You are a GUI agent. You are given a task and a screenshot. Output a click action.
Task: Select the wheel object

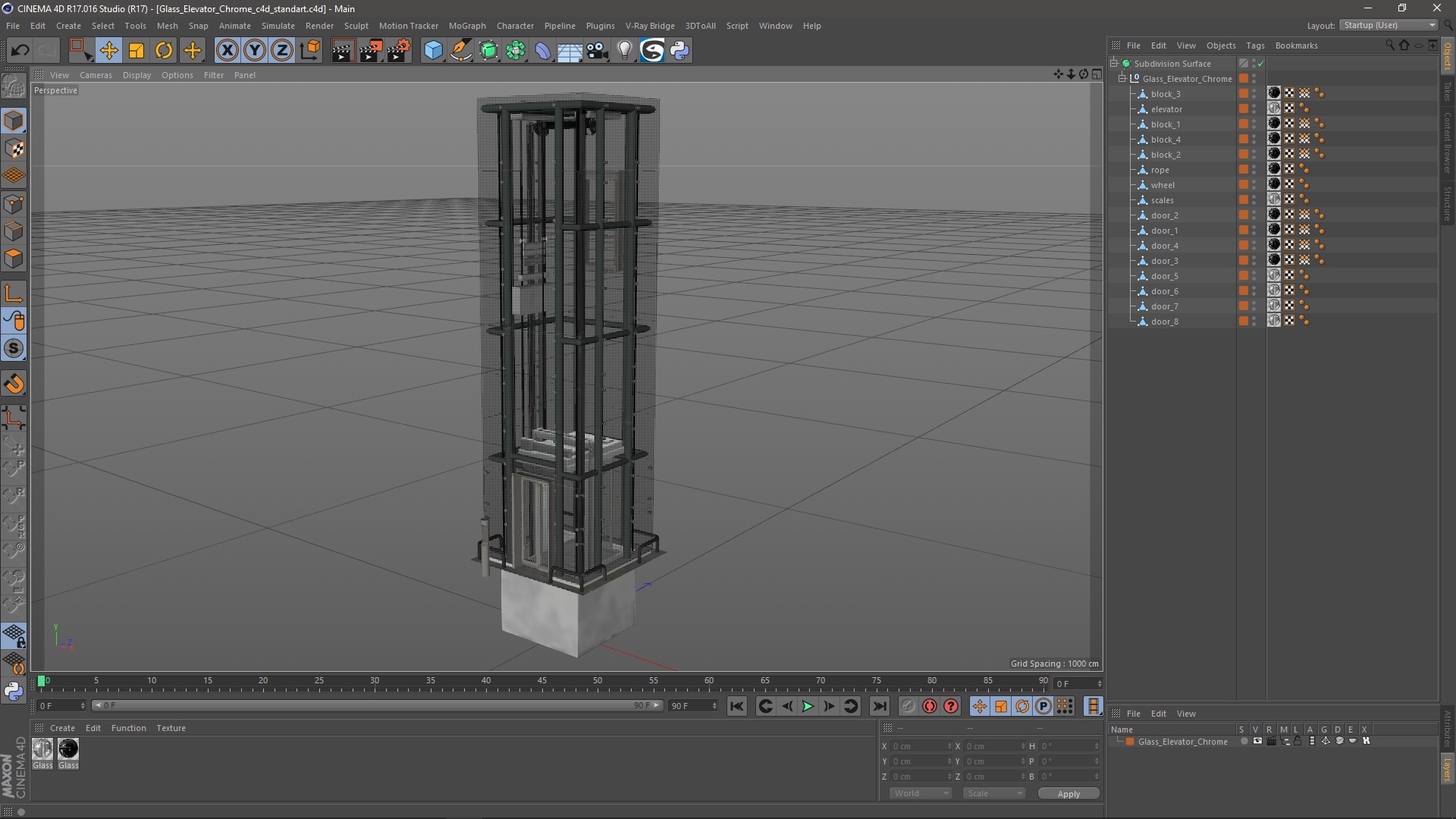(1162, 185)
